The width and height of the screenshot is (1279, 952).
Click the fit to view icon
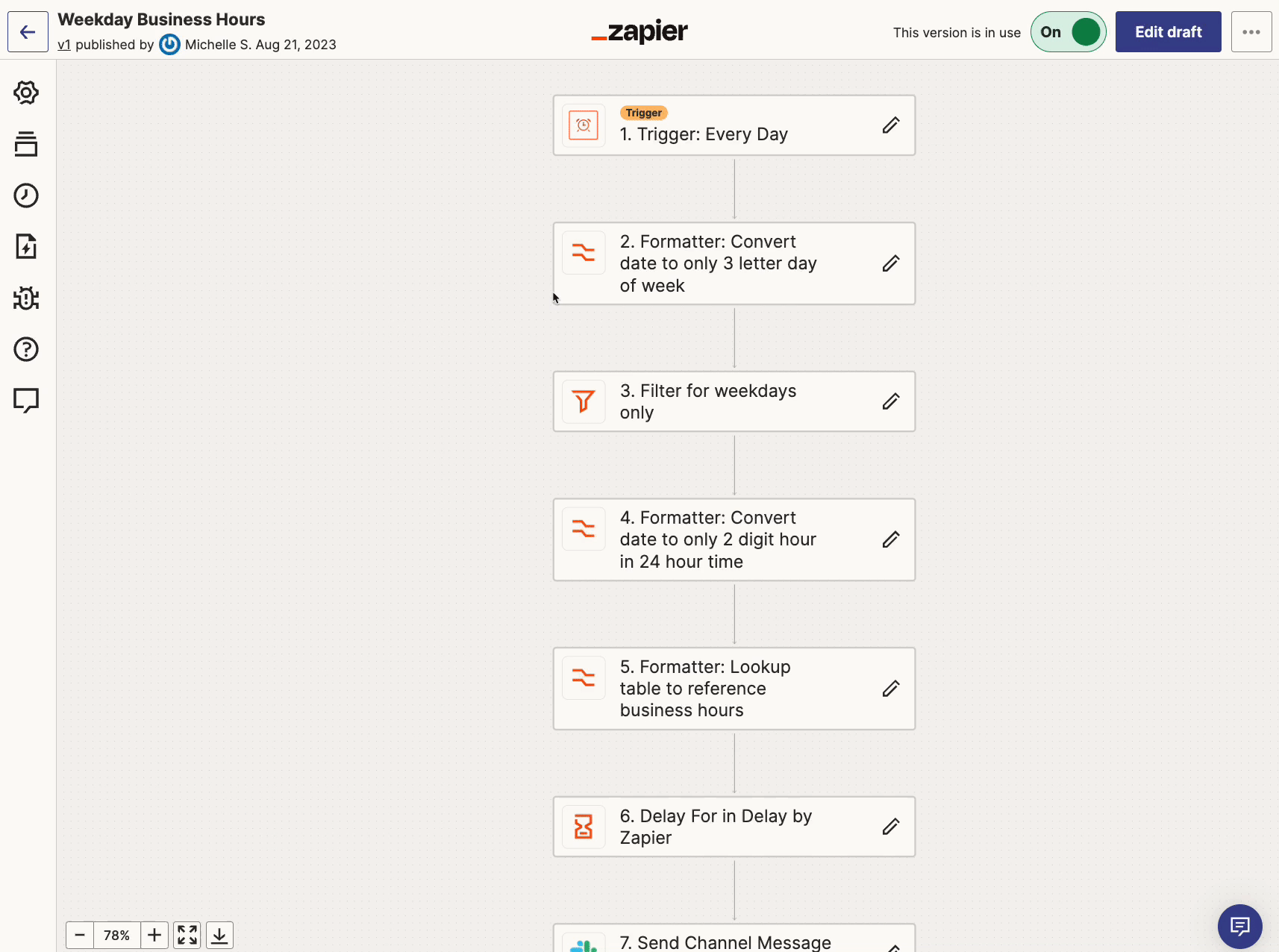pos(187,935)
